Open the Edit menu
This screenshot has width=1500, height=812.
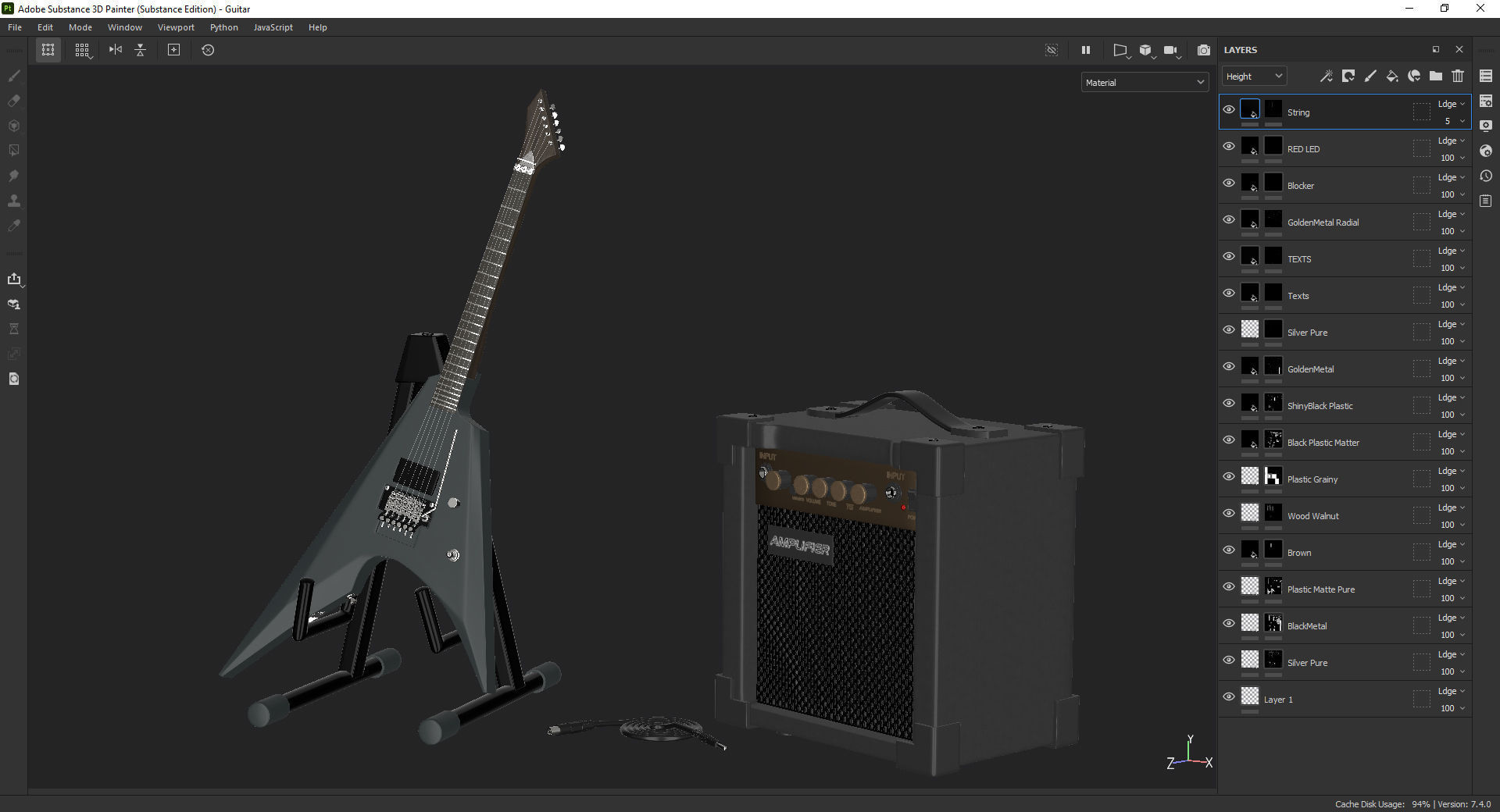click(x=45, y=27)
